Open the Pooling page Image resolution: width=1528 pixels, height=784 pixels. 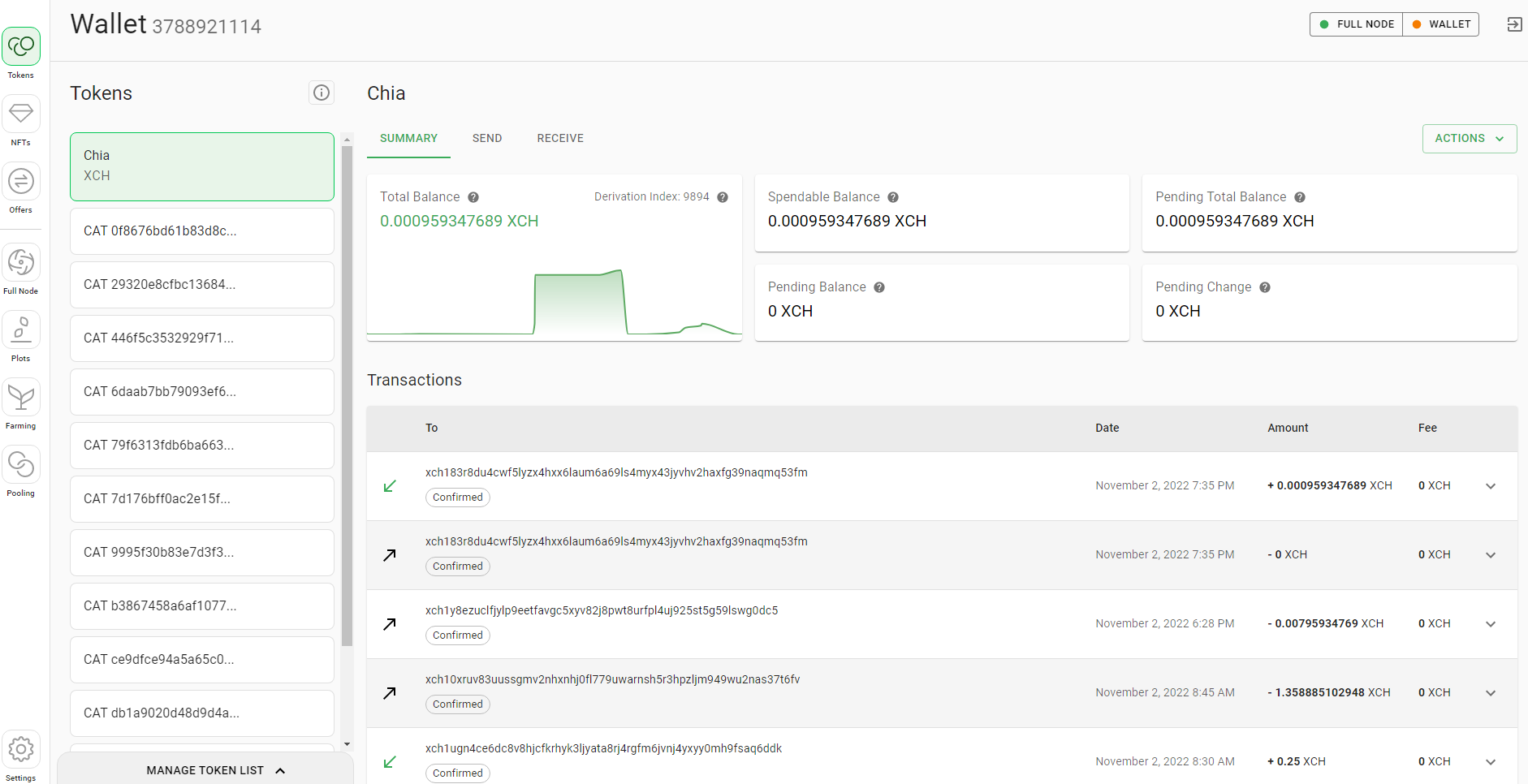coord(20,464)
